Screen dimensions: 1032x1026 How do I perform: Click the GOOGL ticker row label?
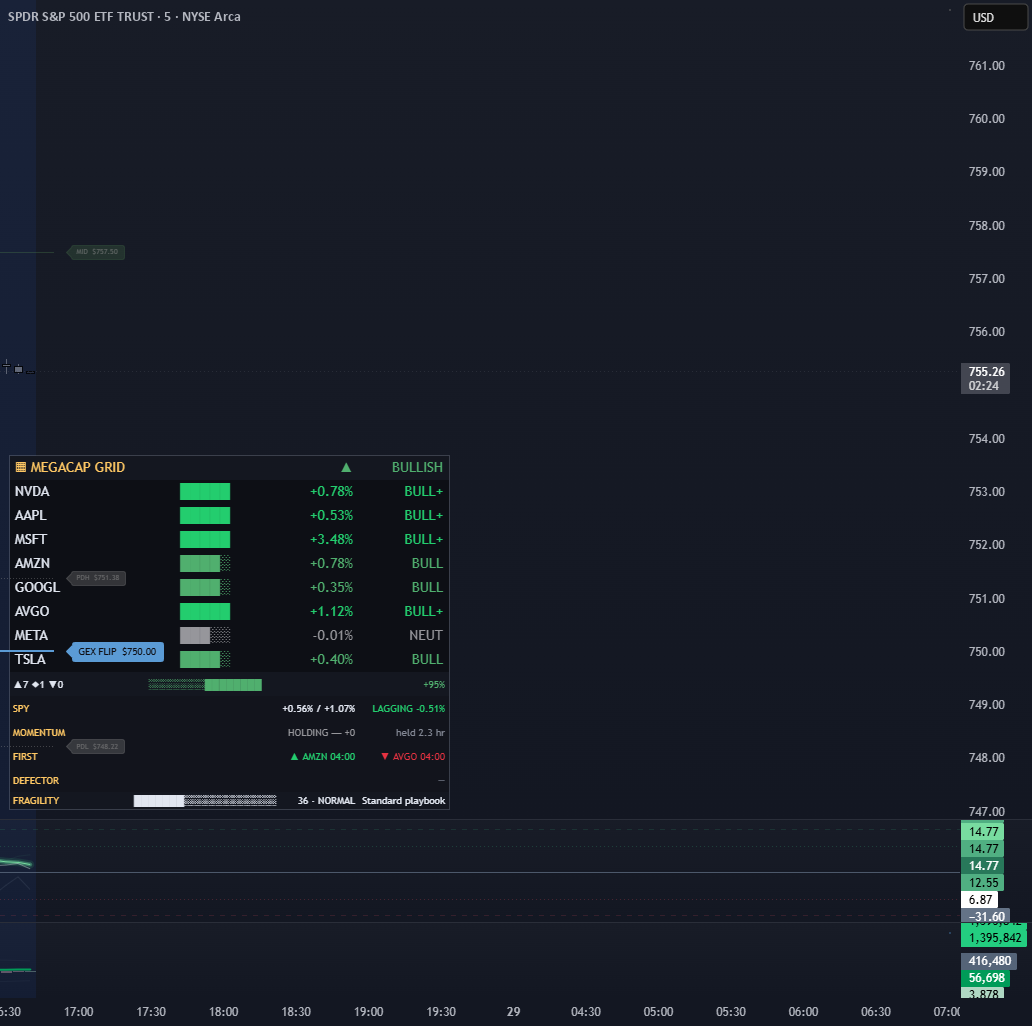click(37, 588)
